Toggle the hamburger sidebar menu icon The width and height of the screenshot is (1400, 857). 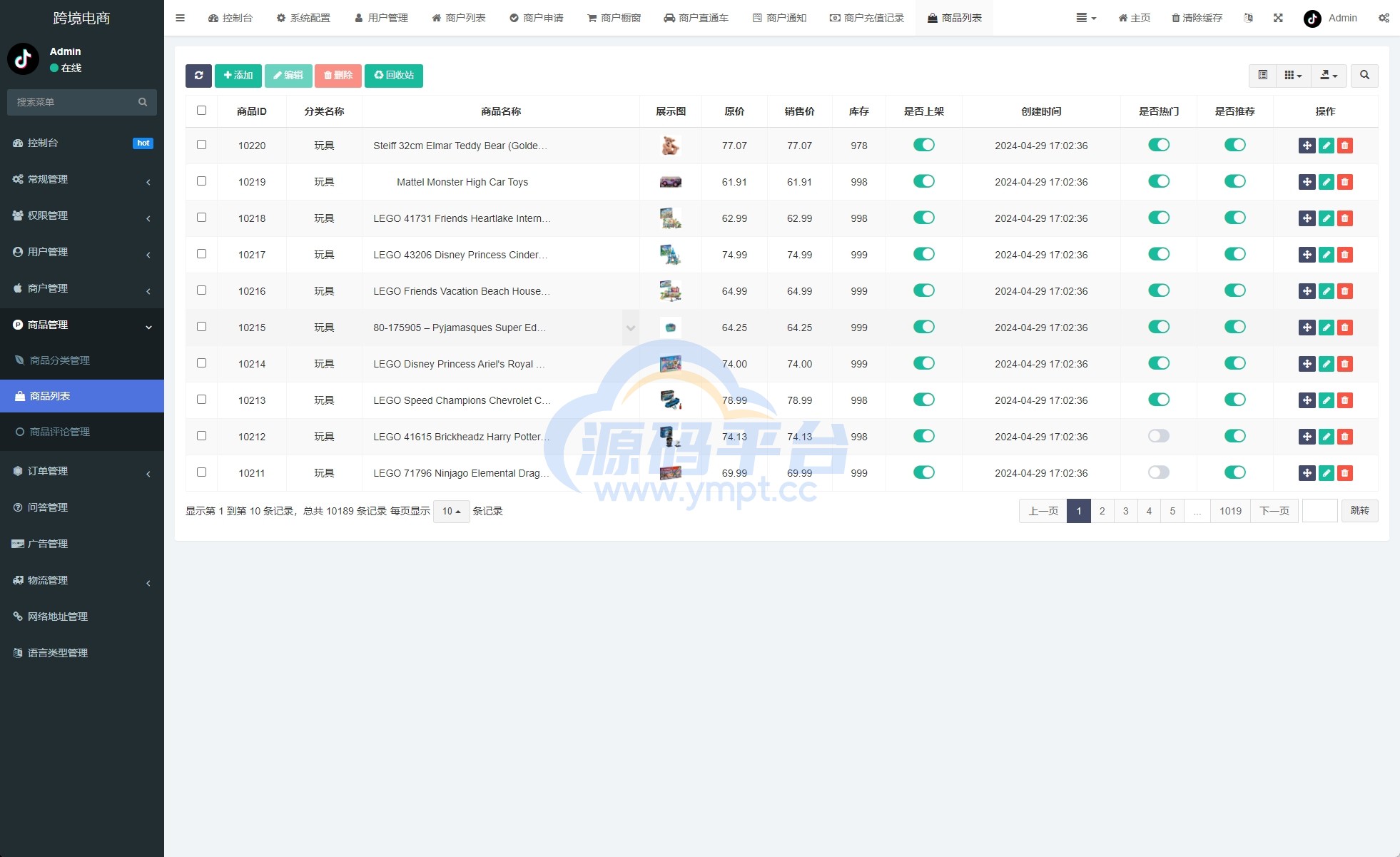click(181, 18)
